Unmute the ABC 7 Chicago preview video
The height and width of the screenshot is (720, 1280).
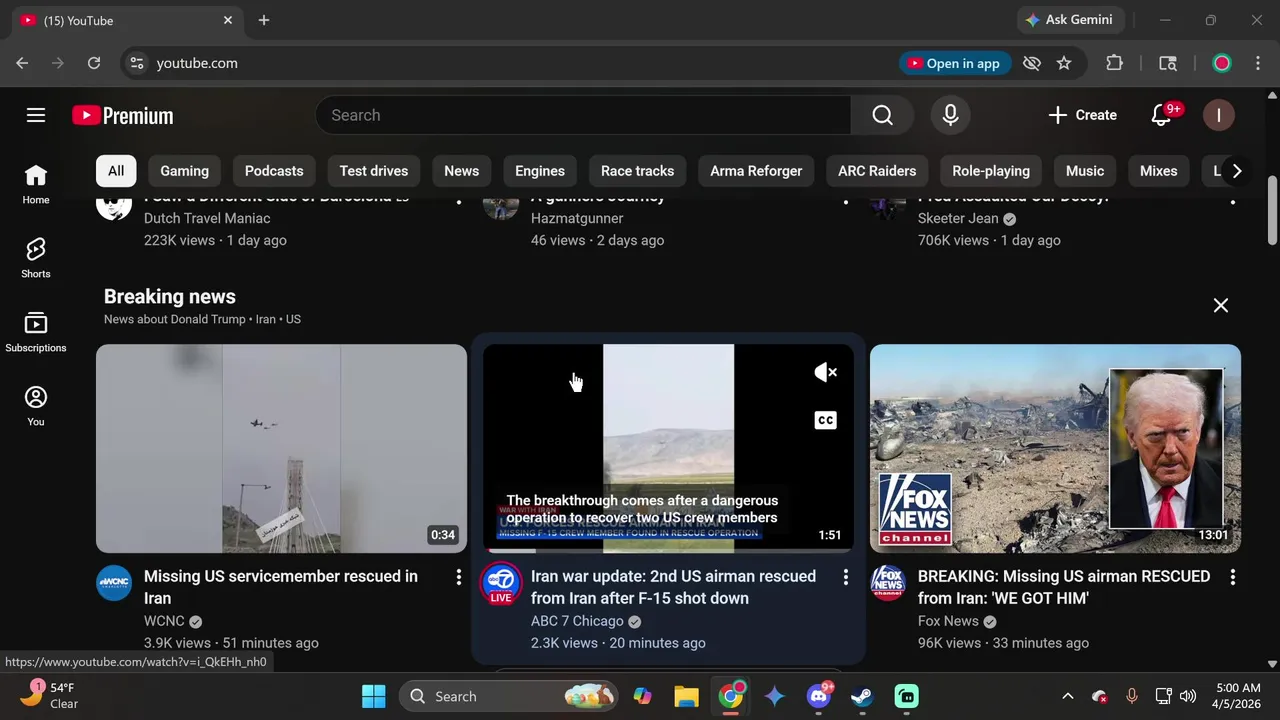point(825,372)
